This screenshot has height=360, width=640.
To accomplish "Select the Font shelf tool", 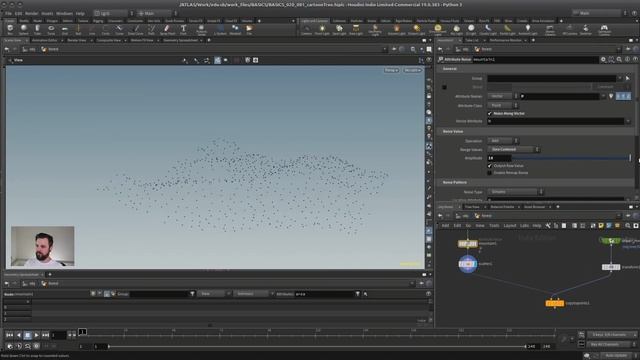I will 183,29.
